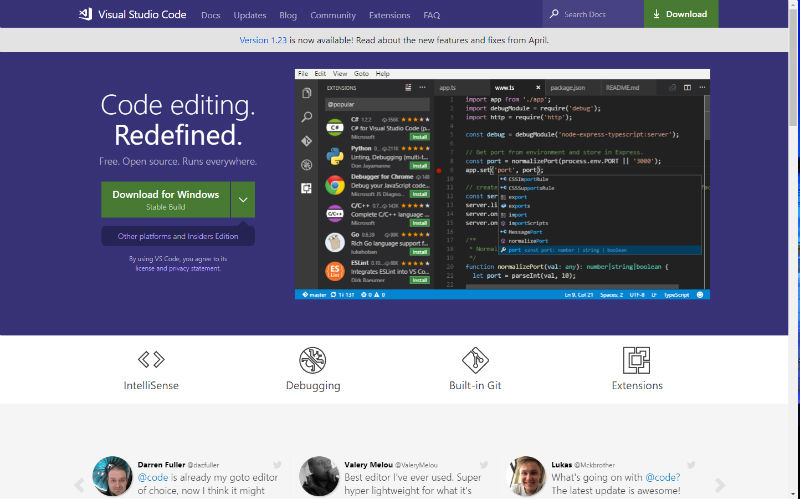Viewport: 800px width, 499px height.
Task: Open the @code mention in Lukas's tweet
Action: coord(663,478)
